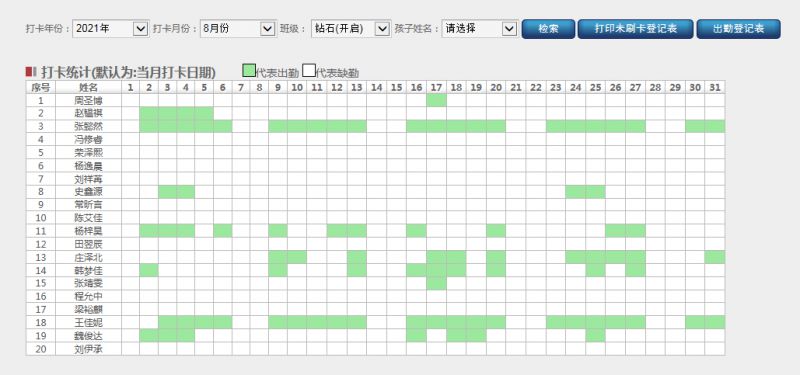Select the name 庄泽北 in row 13

pos(88,257)
